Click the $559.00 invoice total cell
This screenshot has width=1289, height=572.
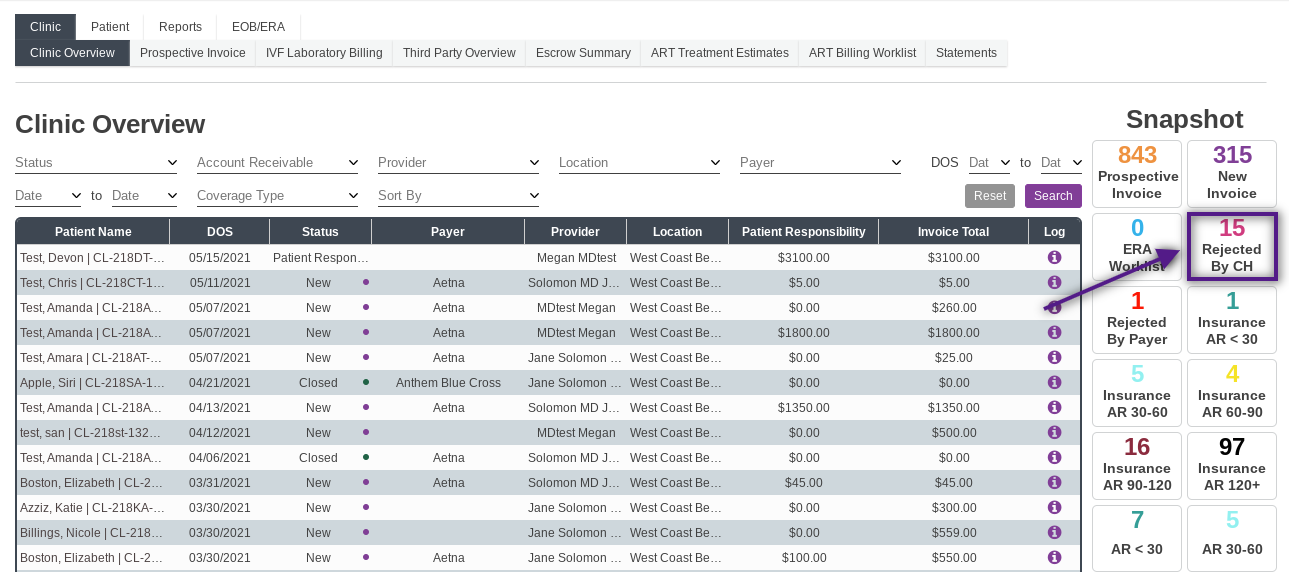point(954,533)
